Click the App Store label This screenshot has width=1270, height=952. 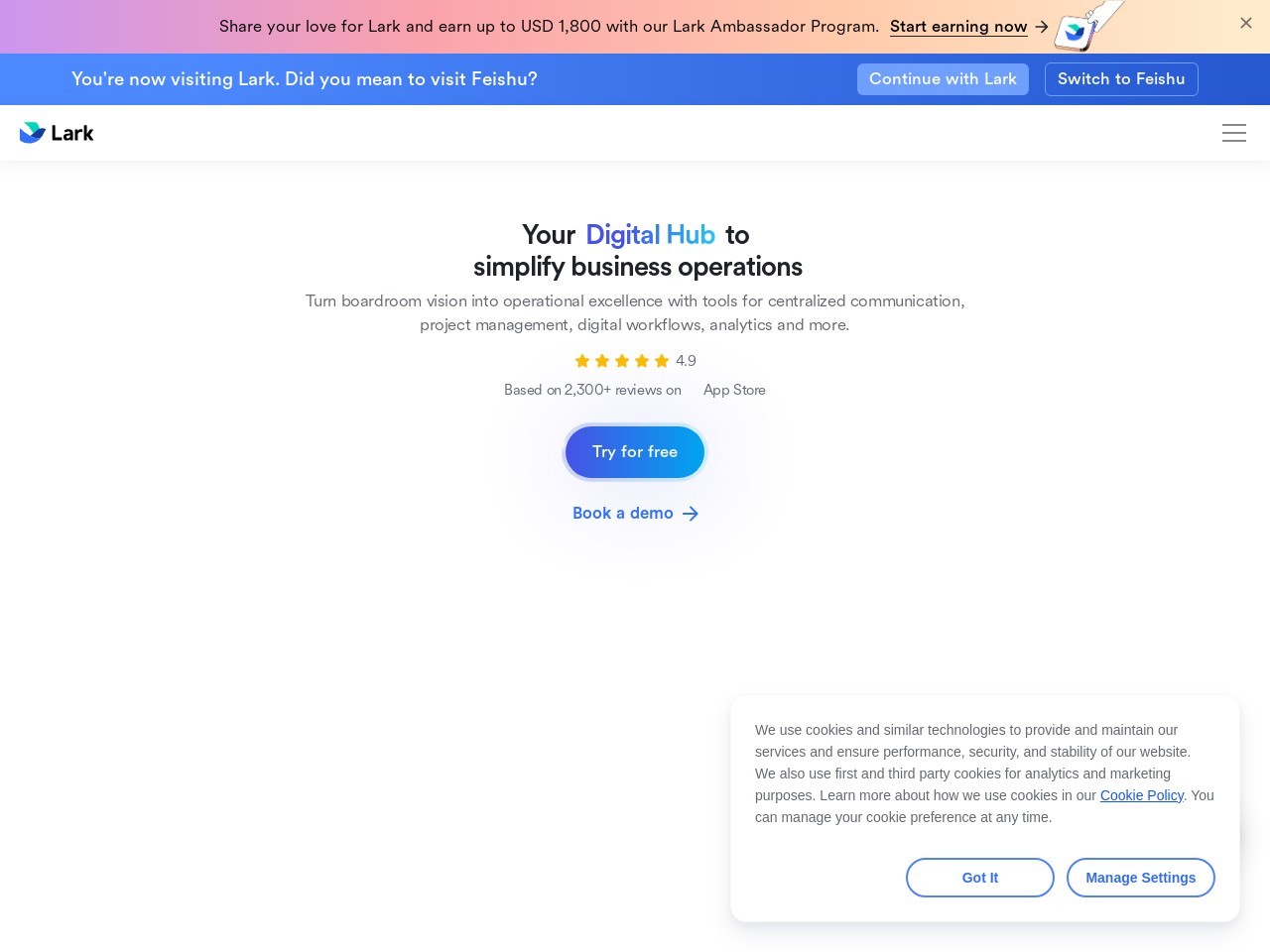[x=734, y=390]
